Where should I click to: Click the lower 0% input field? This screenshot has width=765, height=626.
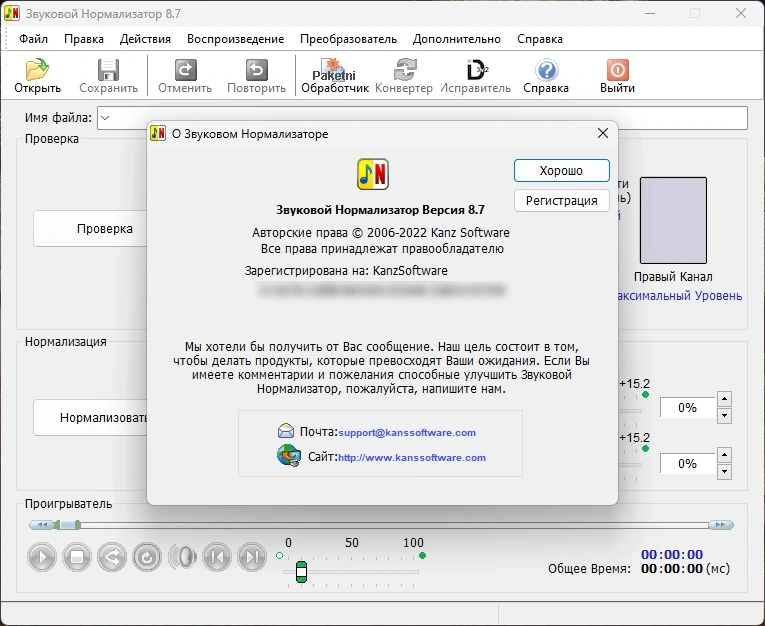[x=687, y=464]
